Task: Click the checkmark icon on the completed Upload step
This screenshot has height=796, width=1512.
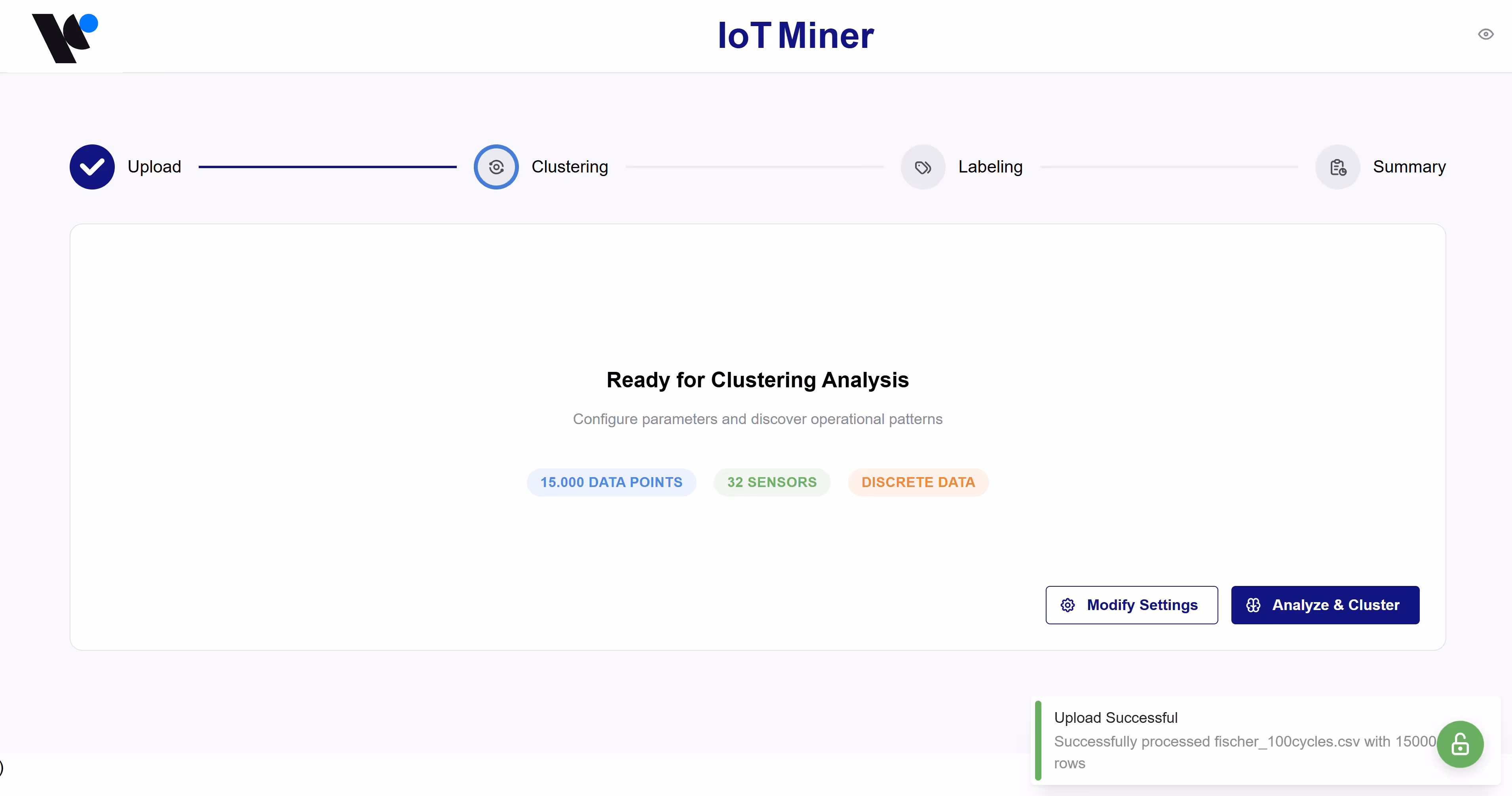Action: pyautogui.click(x=91, y=167)
